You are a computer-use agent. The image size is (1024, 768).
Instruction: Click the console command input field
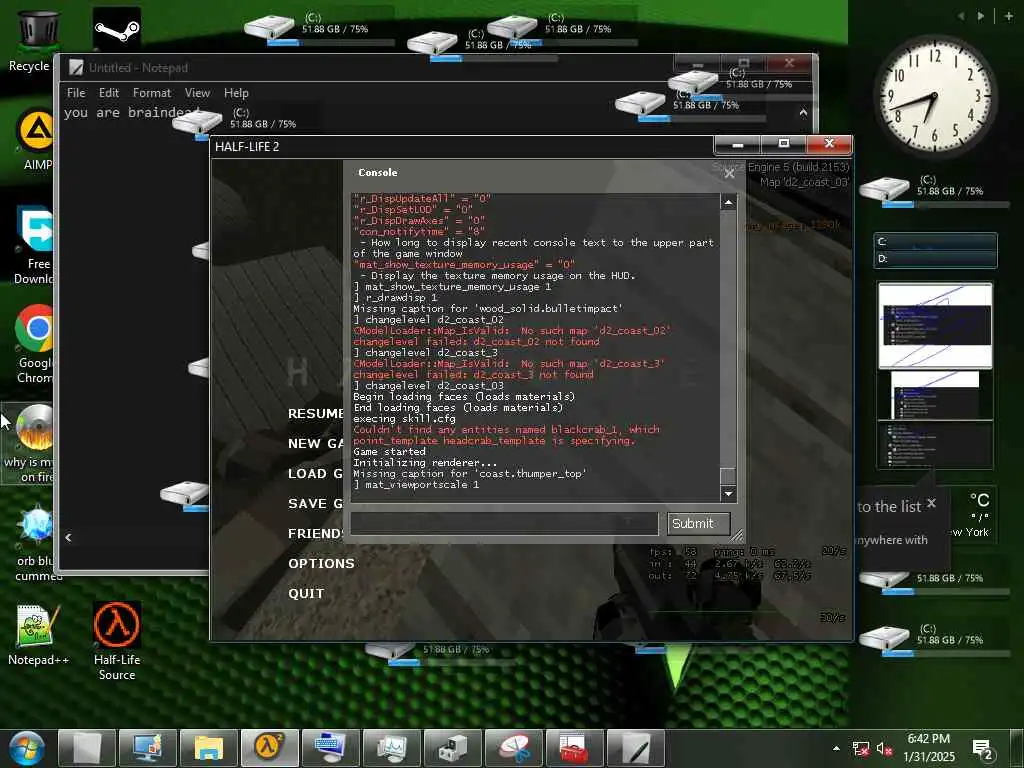pos(504,523)
